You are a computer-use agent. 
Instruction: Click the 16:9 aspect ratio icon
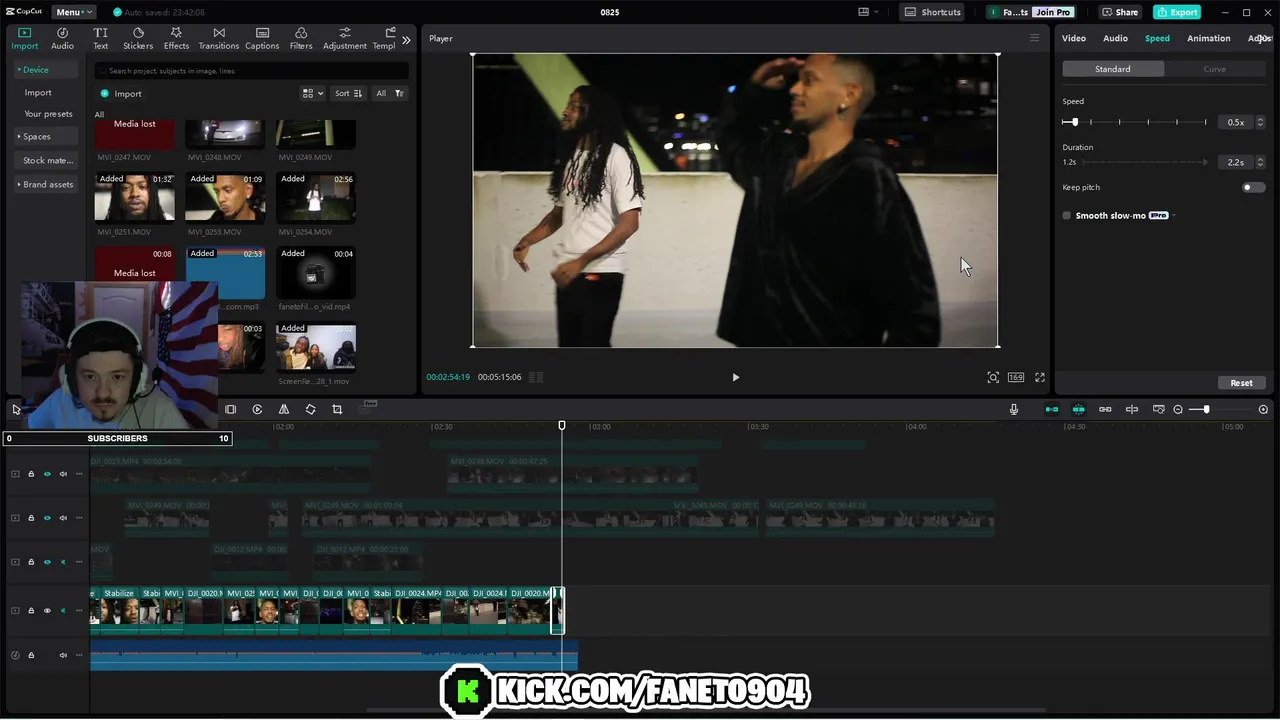pyautogui.click(x=1016, y=377)
